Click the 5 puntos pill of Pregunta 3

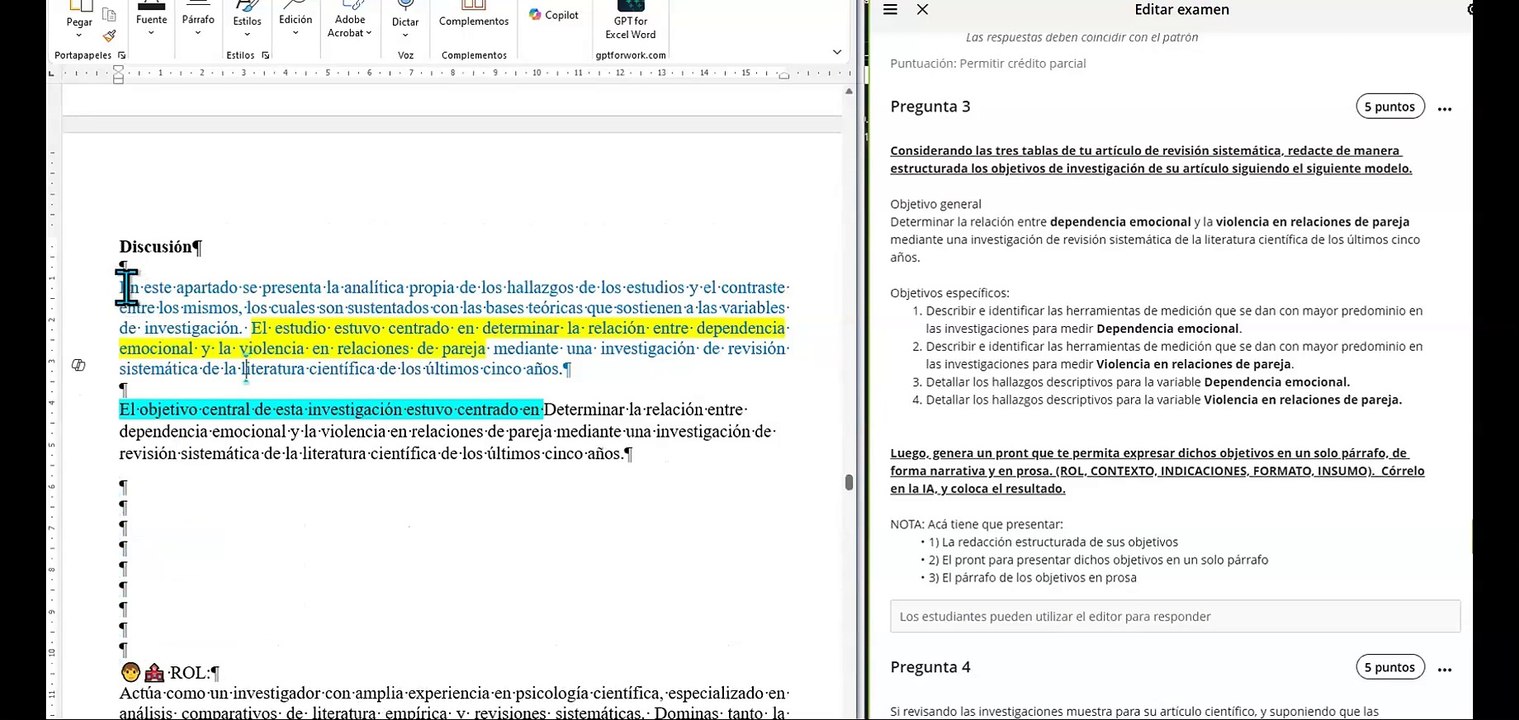click(1390, 107)
